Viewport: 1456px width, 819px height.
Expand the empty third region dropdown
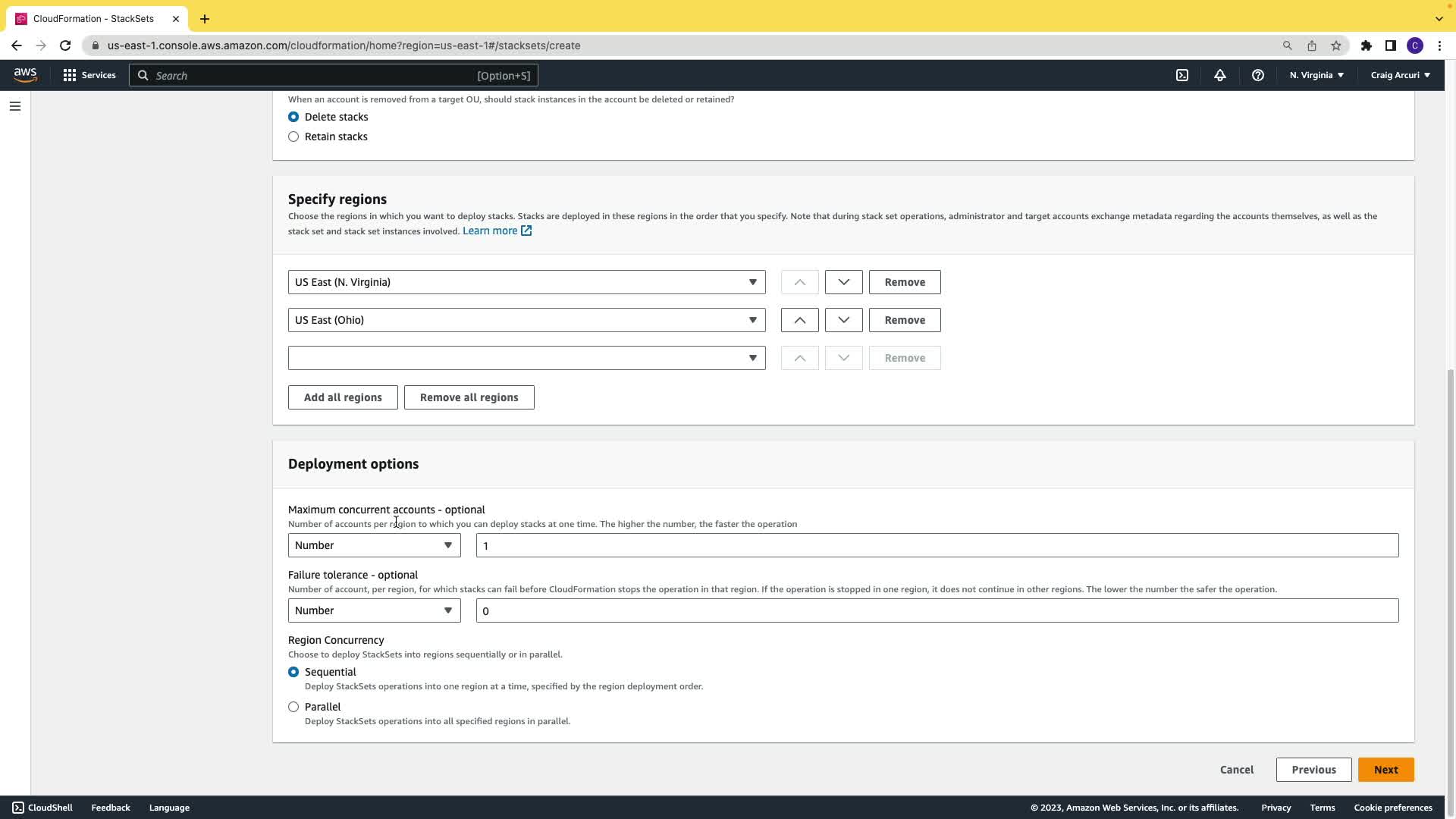click(526, 358)
